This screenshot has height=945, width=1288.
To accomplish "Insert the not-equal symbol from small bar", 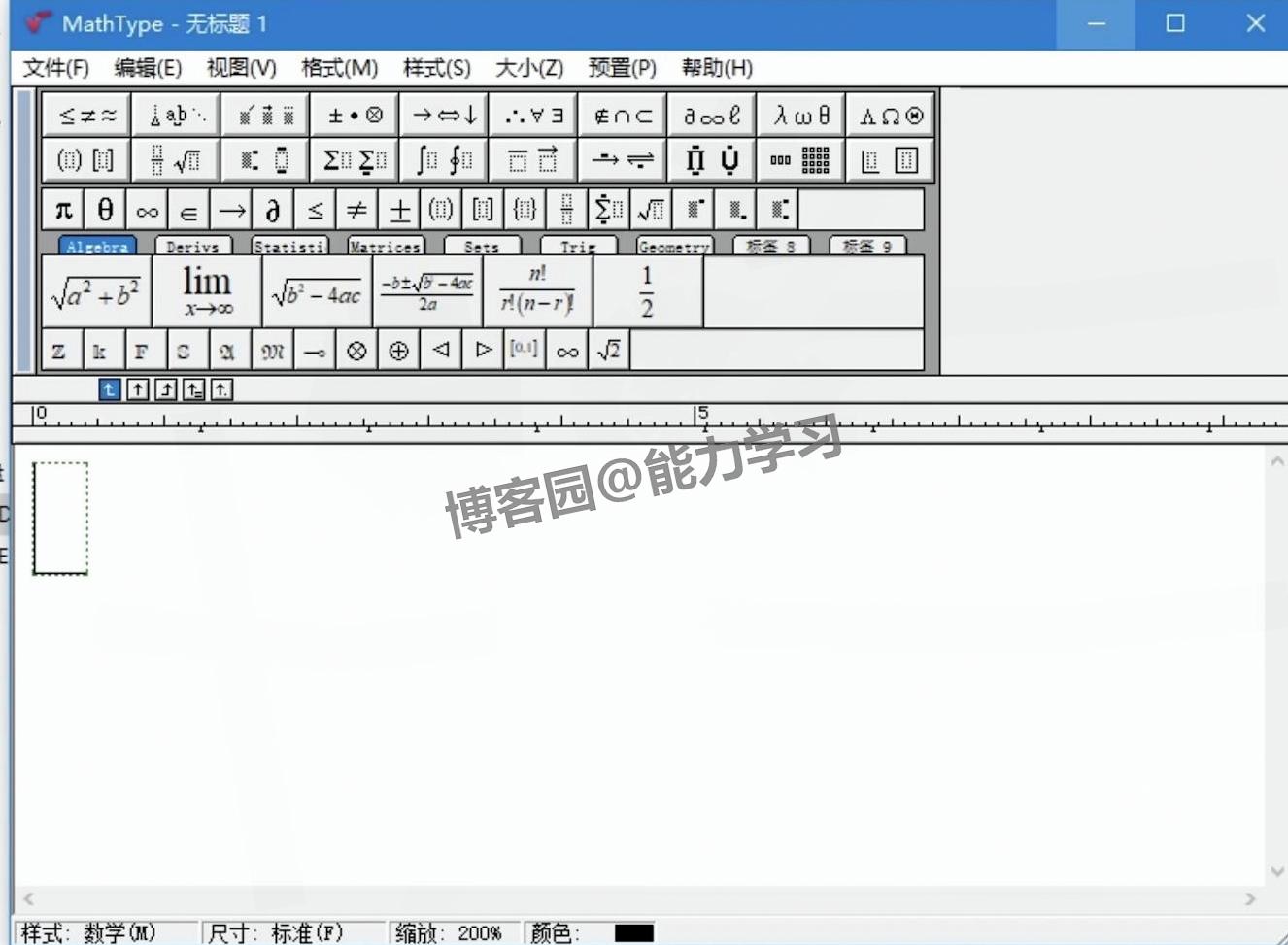I will 357,210.
